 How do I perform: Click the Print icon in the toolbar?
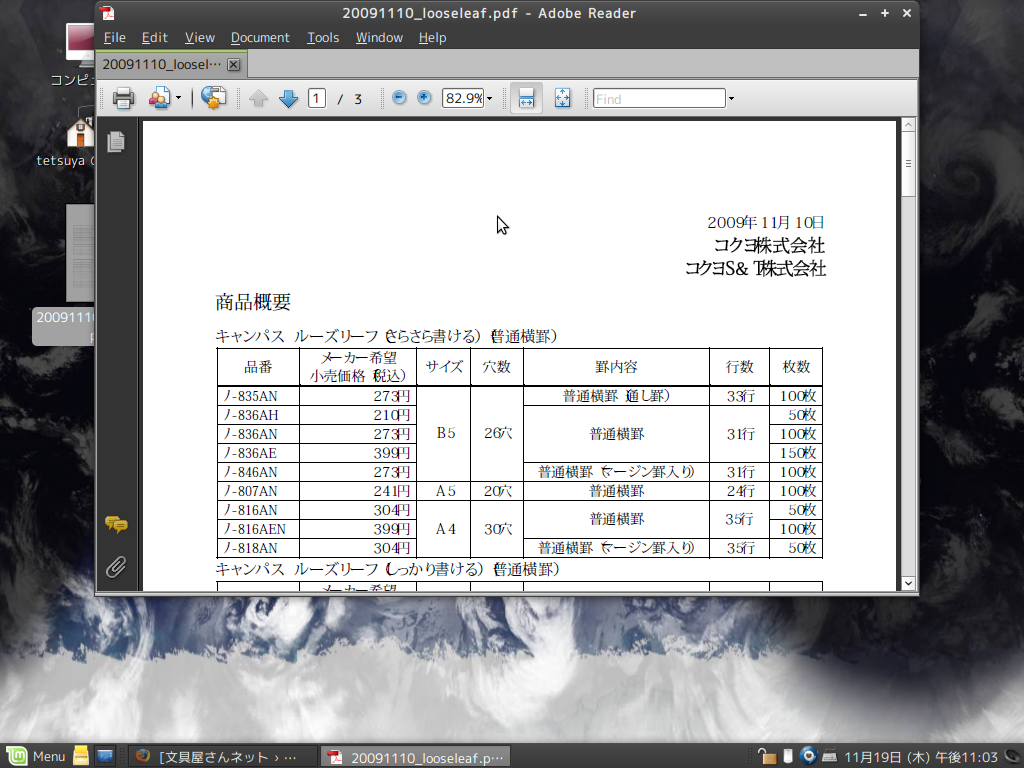tap(123, 99)
